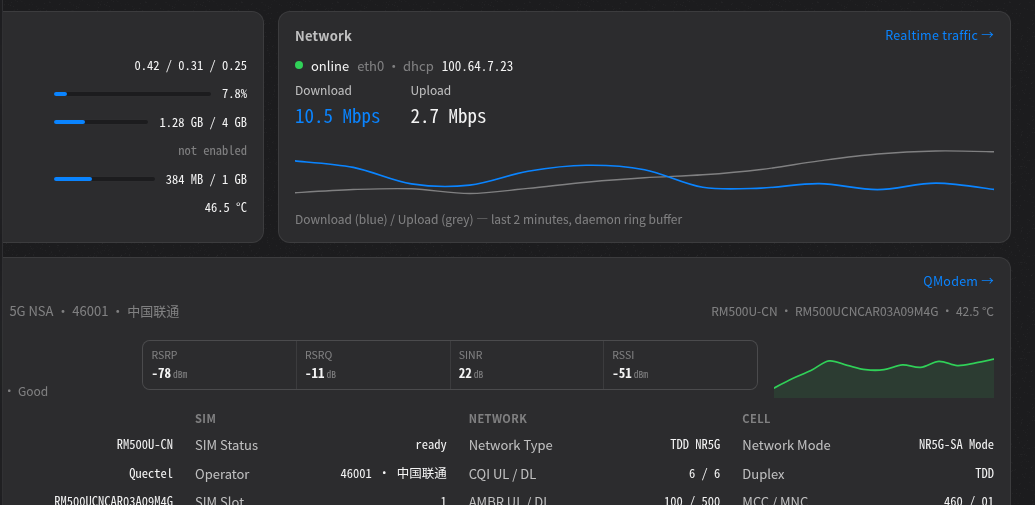Click the CELL section heading

756,419
